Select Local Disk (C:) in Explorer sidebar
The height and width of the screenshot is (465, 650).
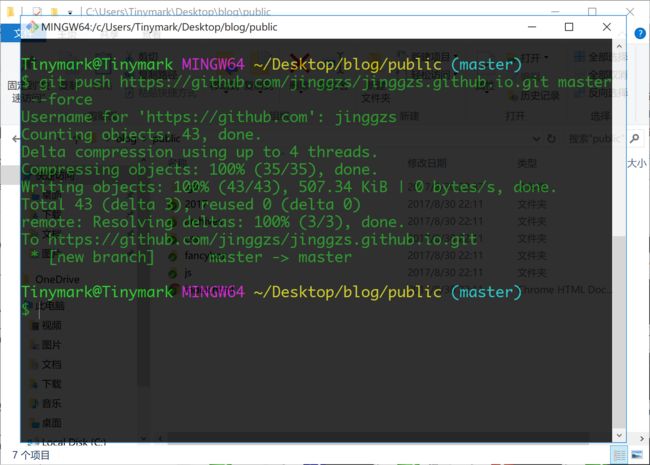click(68, 442)
